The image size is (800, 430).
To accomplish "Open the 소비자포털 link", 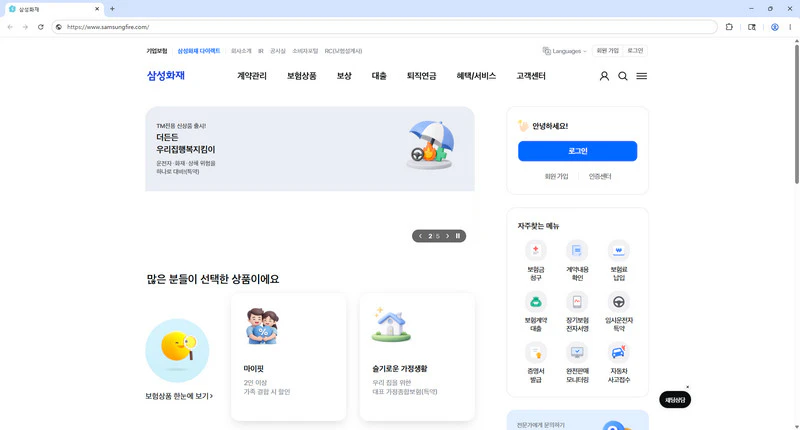I will (x=305, y=51).
